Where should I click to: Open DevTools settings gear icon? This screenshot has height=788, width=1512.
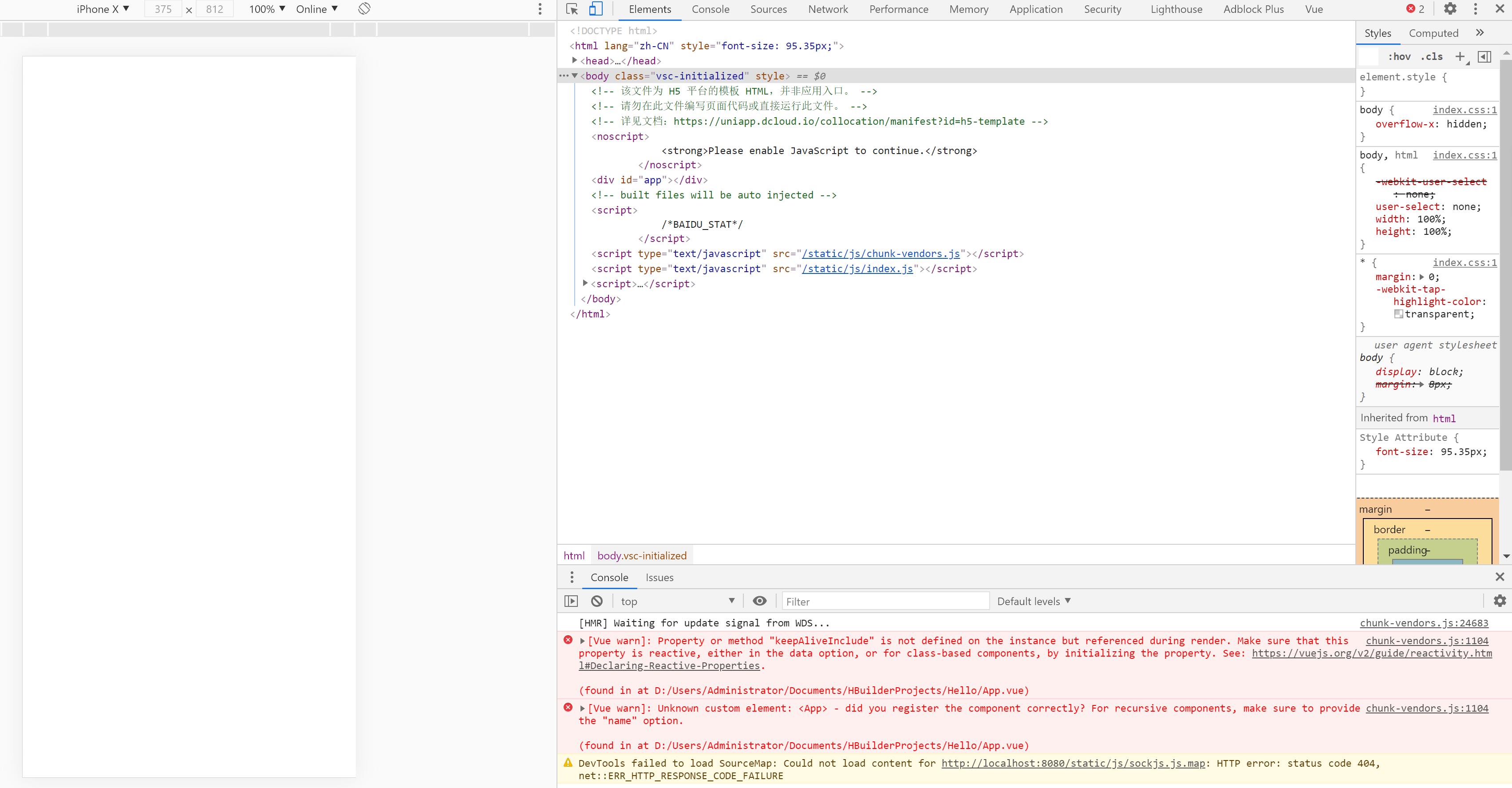tap(1450, 9)
